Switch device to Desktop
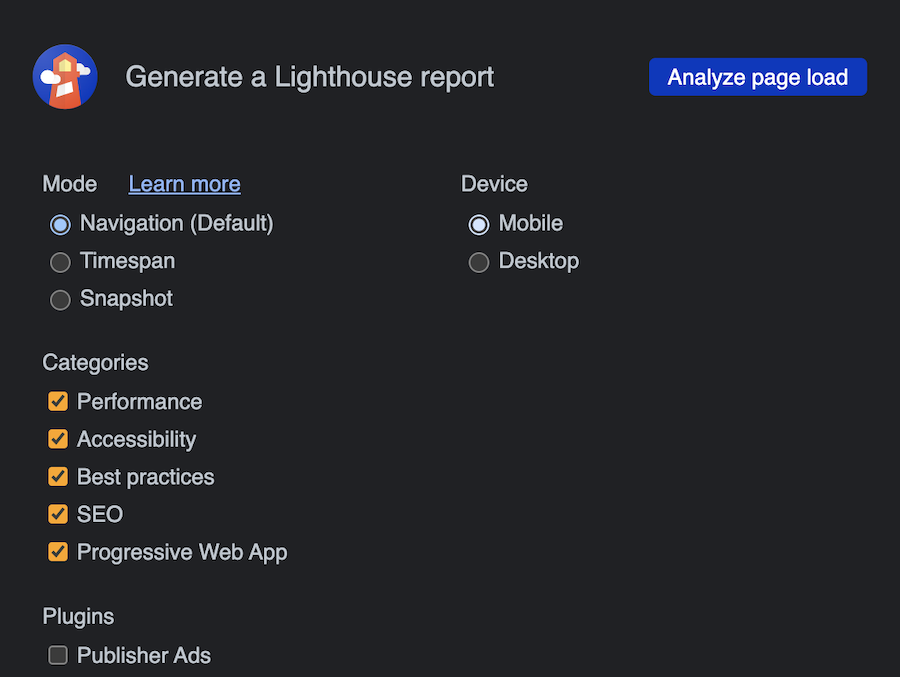900x677 pixels. tap(479, 262)
